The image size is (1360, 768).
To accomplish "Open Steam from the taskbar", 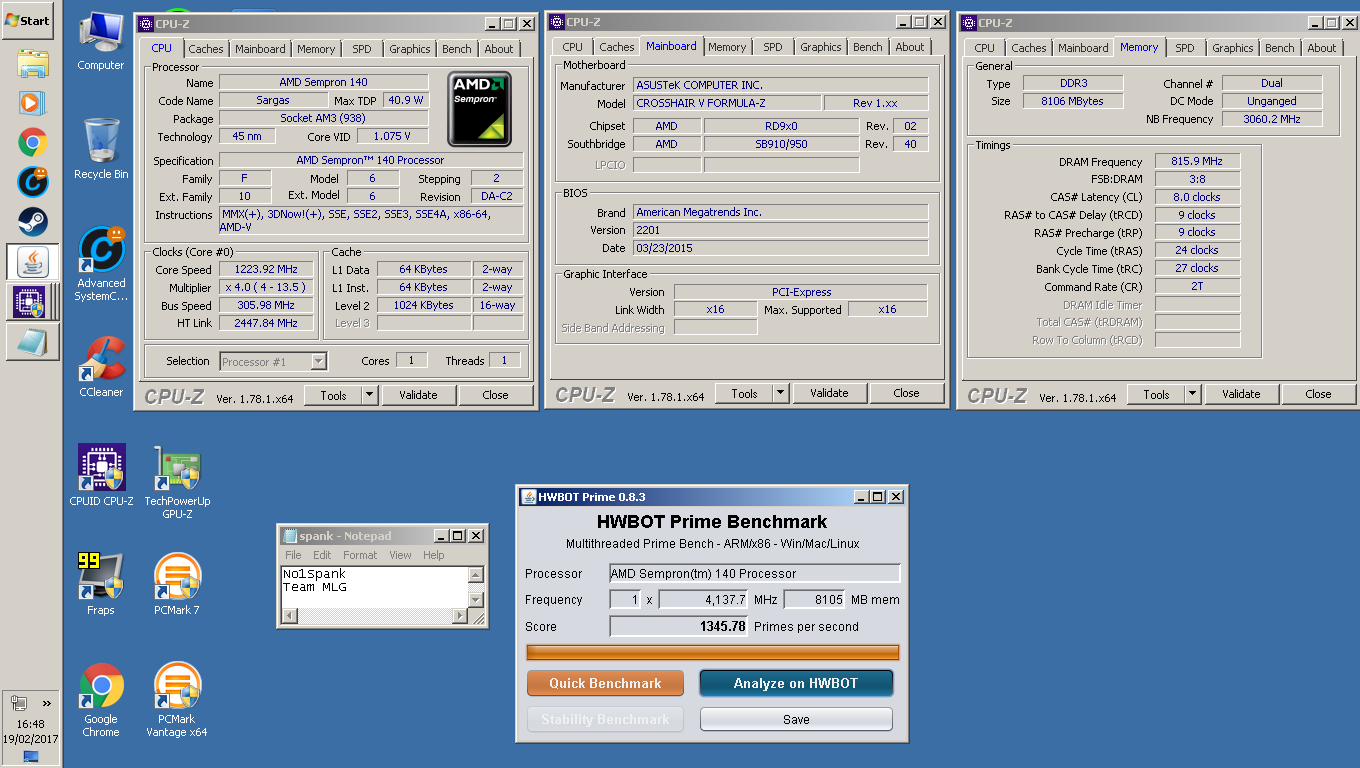I will (x=32, y=221).
